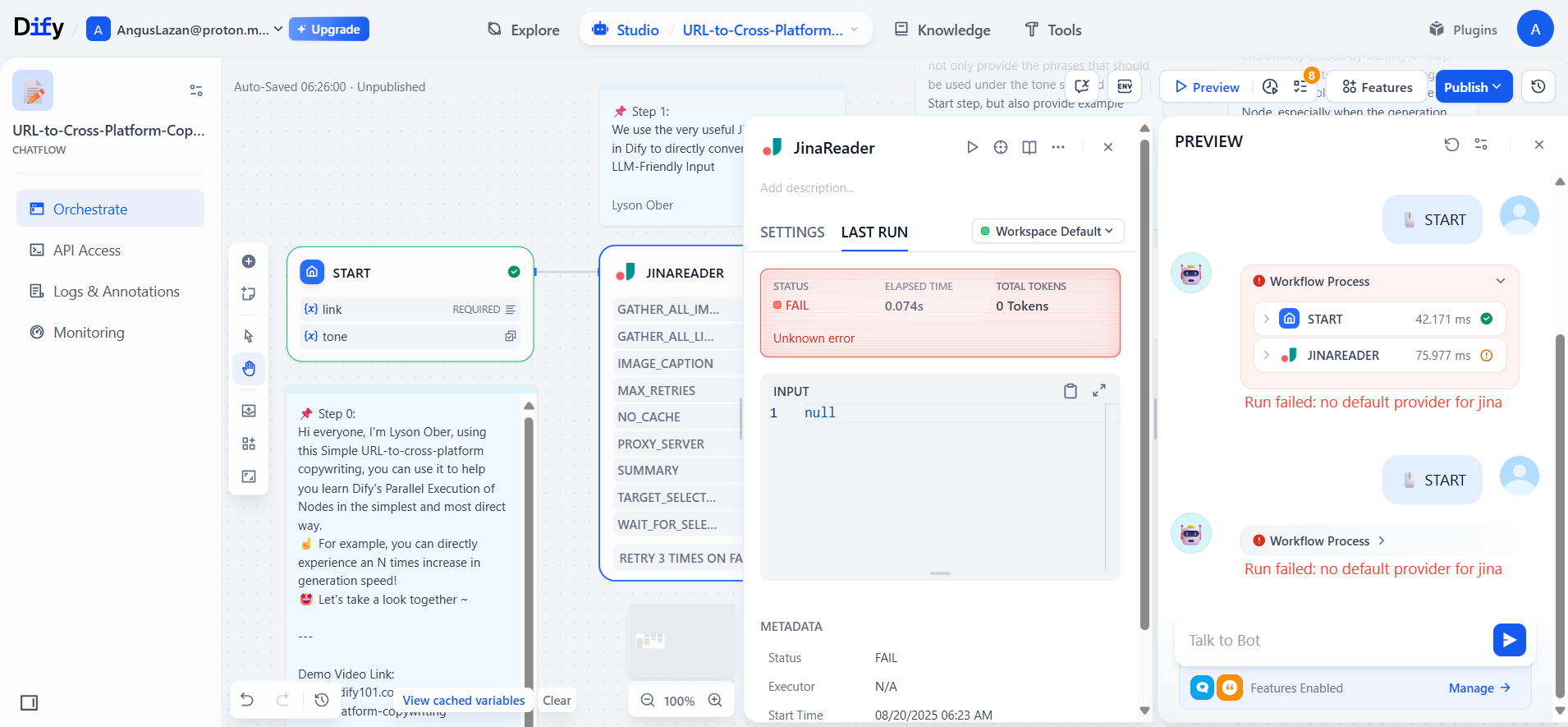
Task: Click the export image icon
Action: 249,411
